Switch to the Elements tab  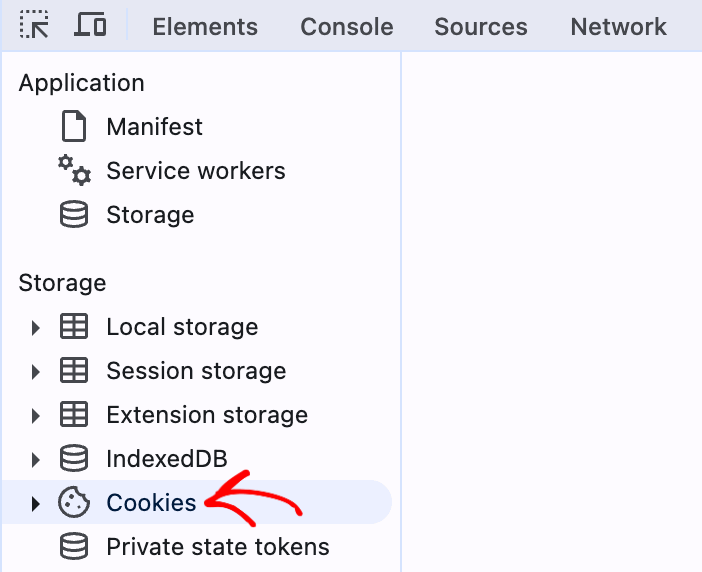point(205,26)
